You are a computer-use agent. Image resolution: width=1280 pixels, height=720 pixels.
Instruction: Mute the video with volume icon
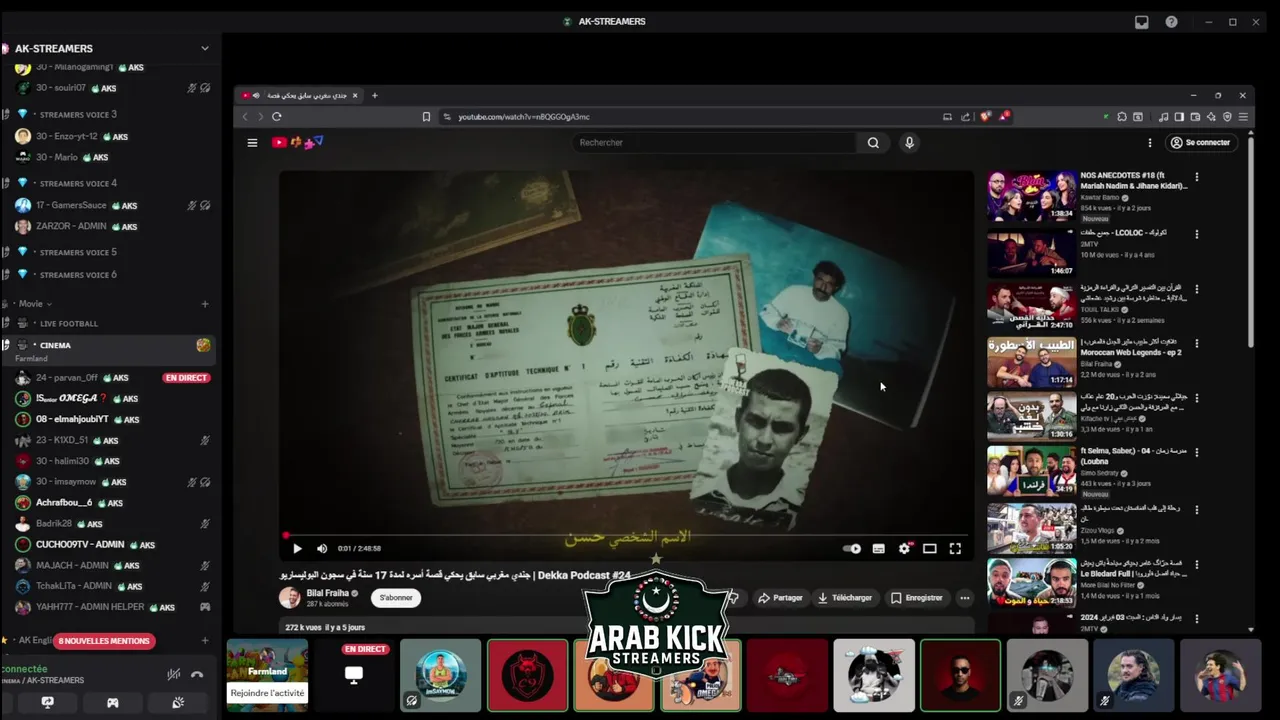322,548
